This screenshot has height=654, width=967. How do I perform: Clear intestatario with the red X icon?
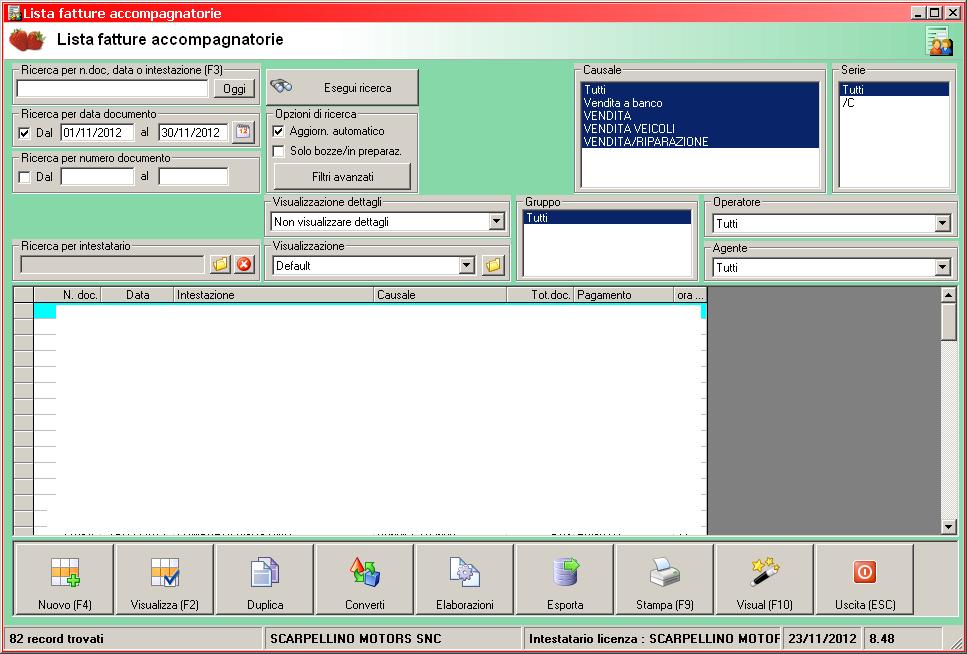coord(243,265)
